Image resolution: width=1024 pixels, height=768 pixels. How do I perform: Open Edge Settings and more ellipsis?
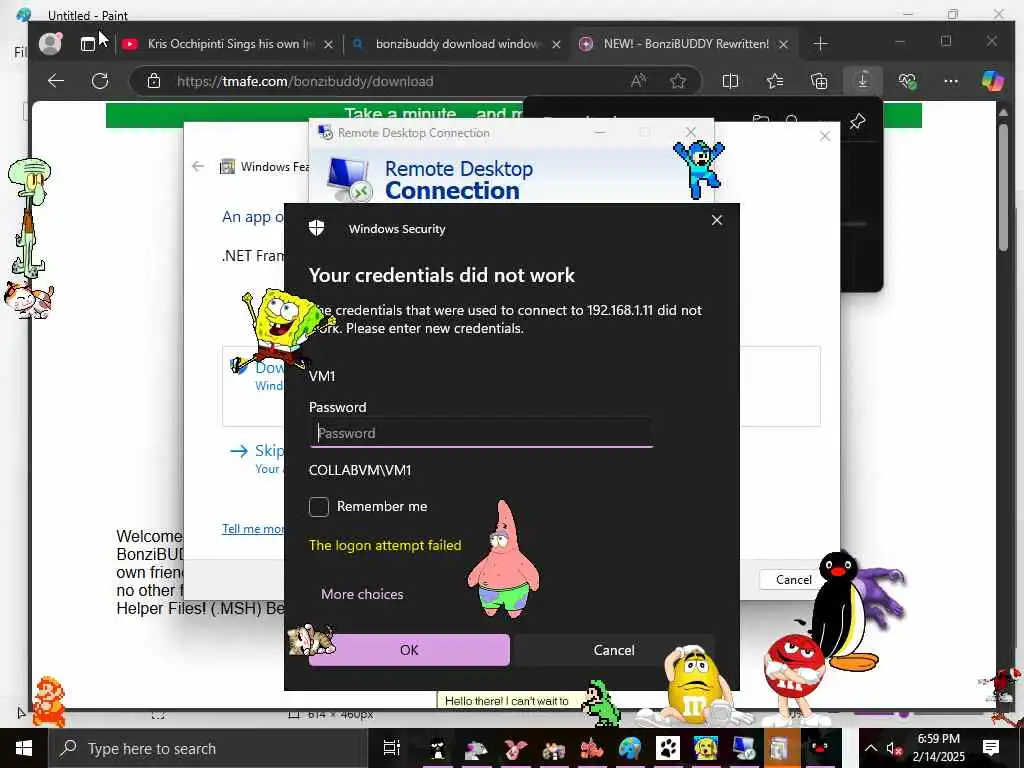pyautogui.click(x=951, y=81)
